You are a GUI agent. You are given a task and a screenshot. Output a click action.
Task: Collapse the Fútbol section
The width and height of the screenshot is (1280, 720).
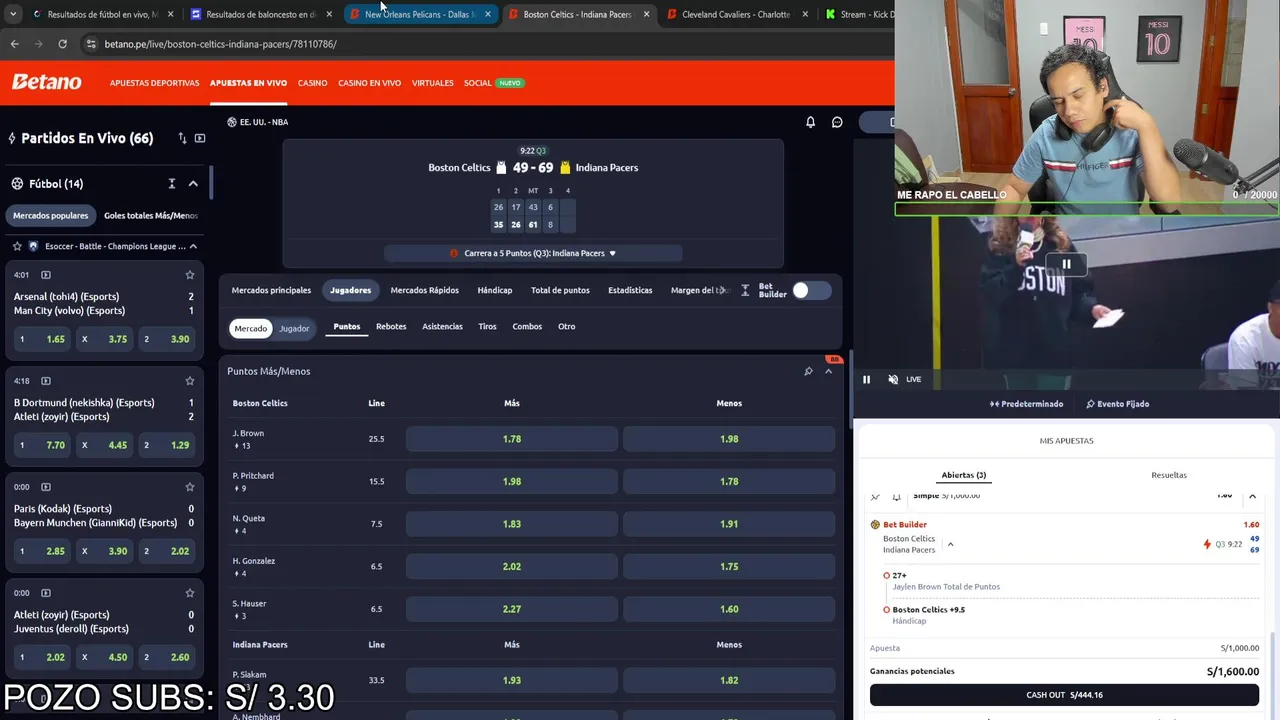tap(193, 184)
